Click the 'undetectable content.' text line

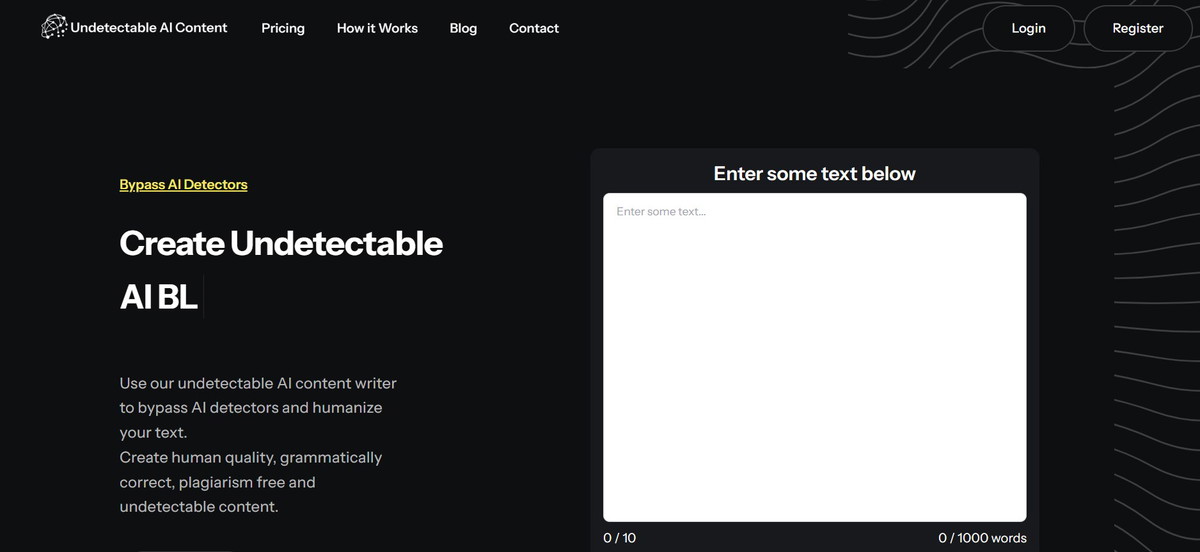pos(198,507)
